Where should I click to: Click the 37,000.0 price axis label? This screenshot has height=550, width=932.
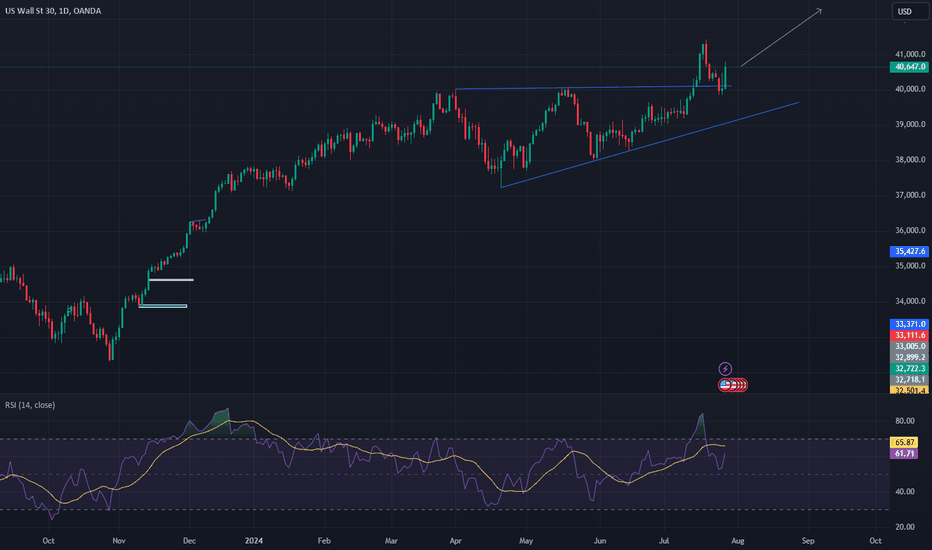pos(910,195)
